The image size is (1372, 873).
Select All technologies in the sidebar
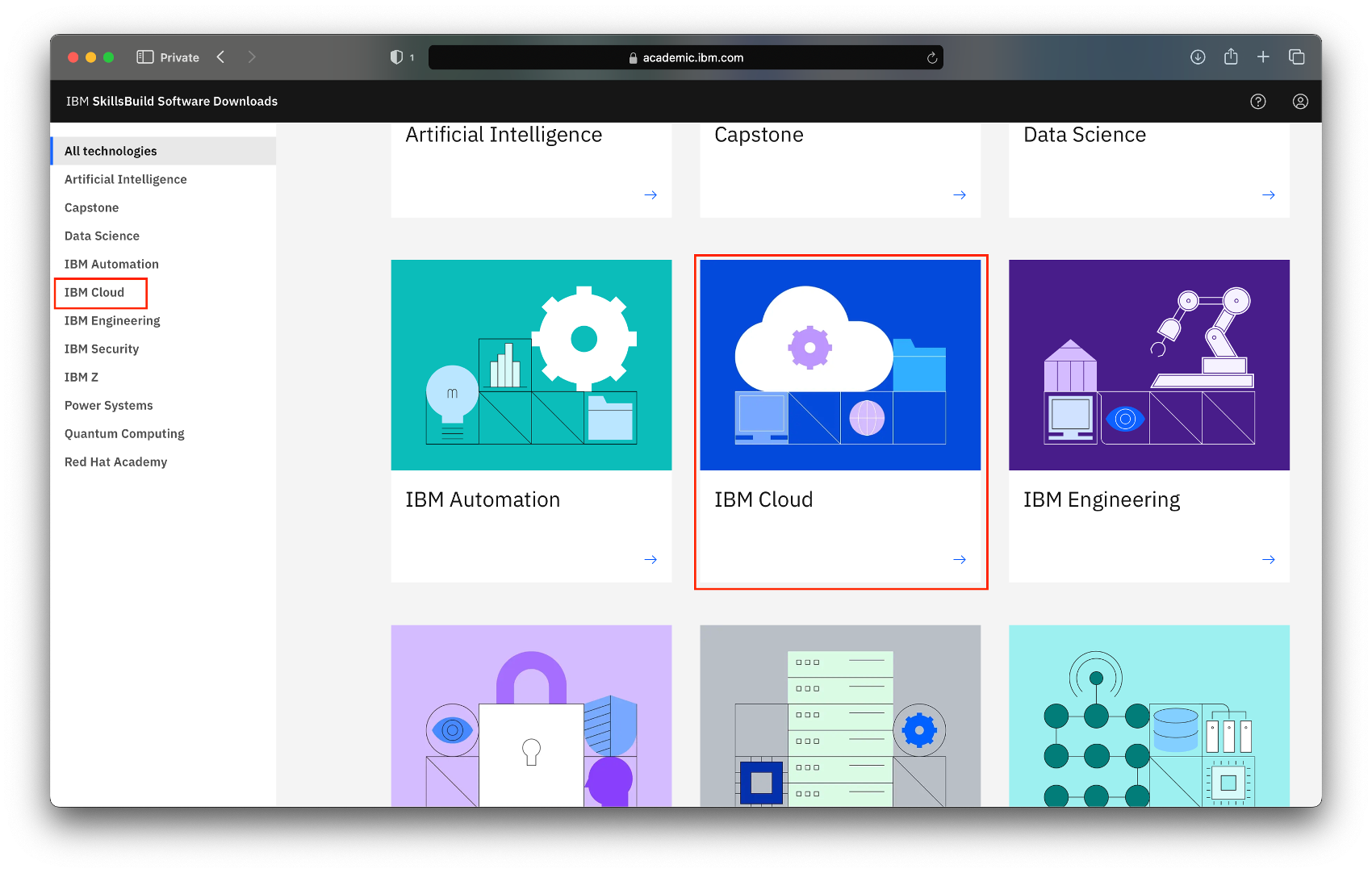pyautogui.click(x=164, y=151)
